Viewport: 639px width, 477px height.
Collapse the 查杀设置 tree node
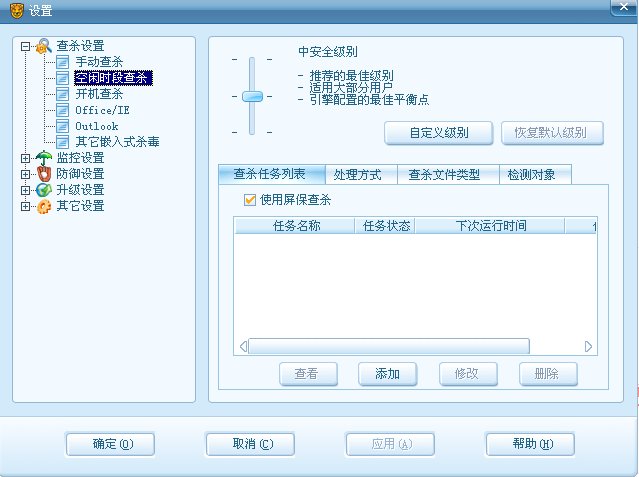coord(25,46)
